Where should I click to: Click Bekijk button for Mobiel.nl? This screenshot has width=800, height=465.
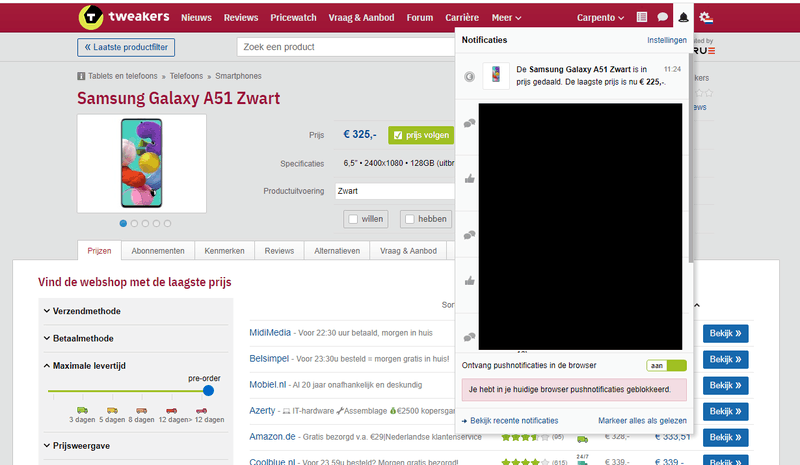click(x=726, y=385)
